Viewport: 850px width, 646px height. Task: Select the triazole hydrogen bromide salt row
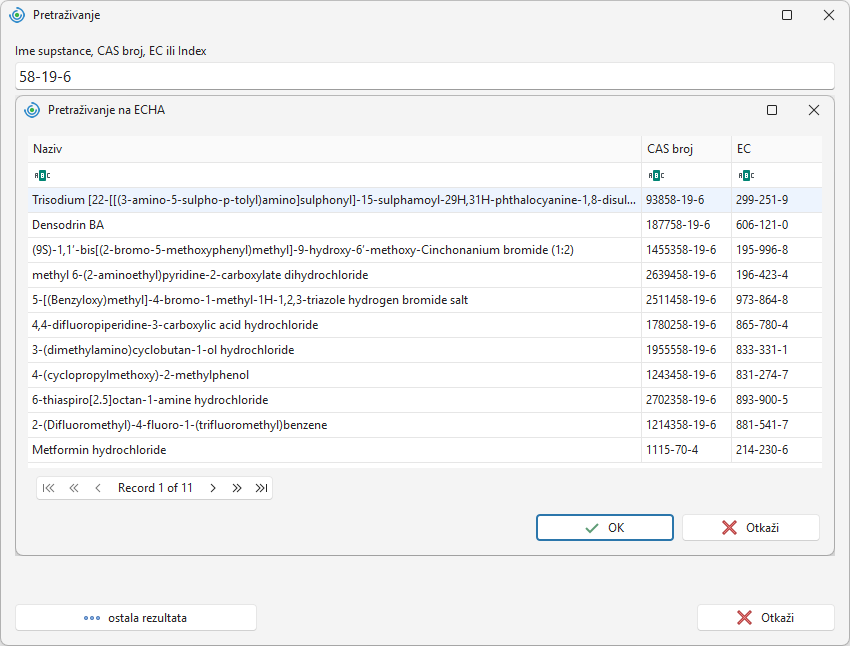(x=425, y=300)
